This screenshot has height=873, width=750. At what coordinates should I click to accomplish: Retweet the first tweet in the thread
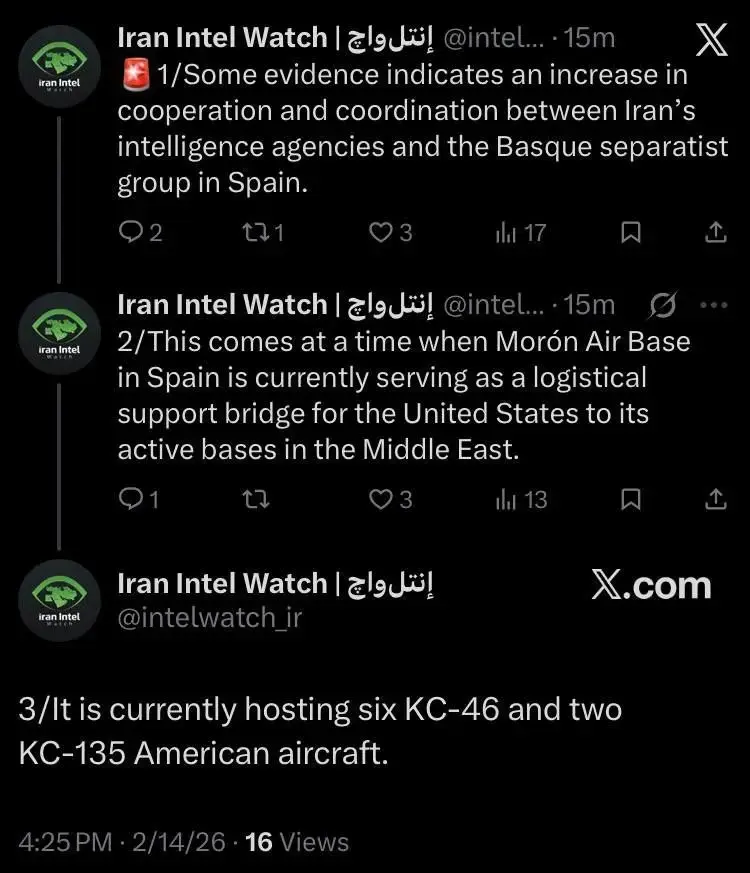point(258,232)
